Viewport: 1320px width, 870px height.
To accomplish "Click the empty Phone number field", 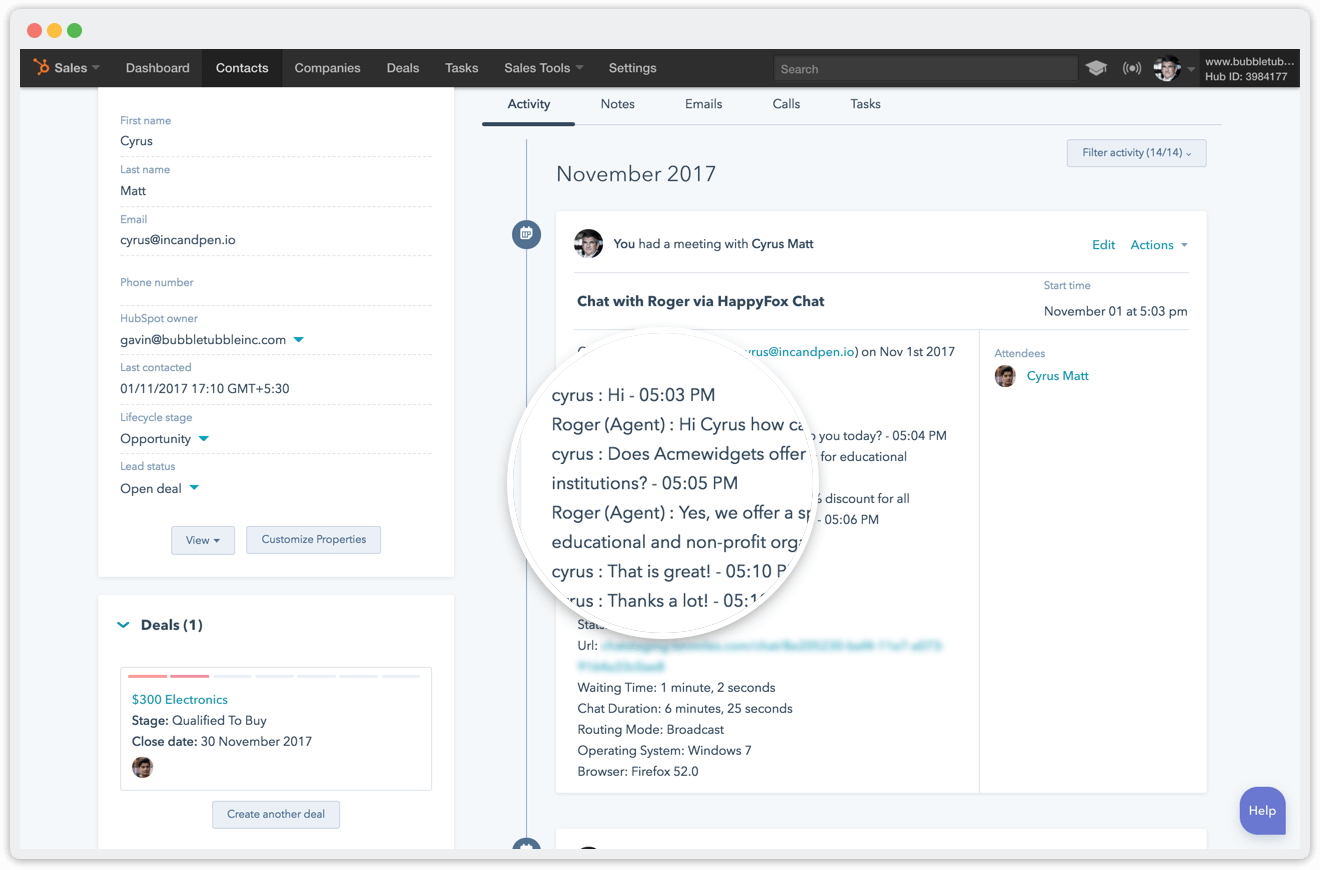I will (276, 290).
